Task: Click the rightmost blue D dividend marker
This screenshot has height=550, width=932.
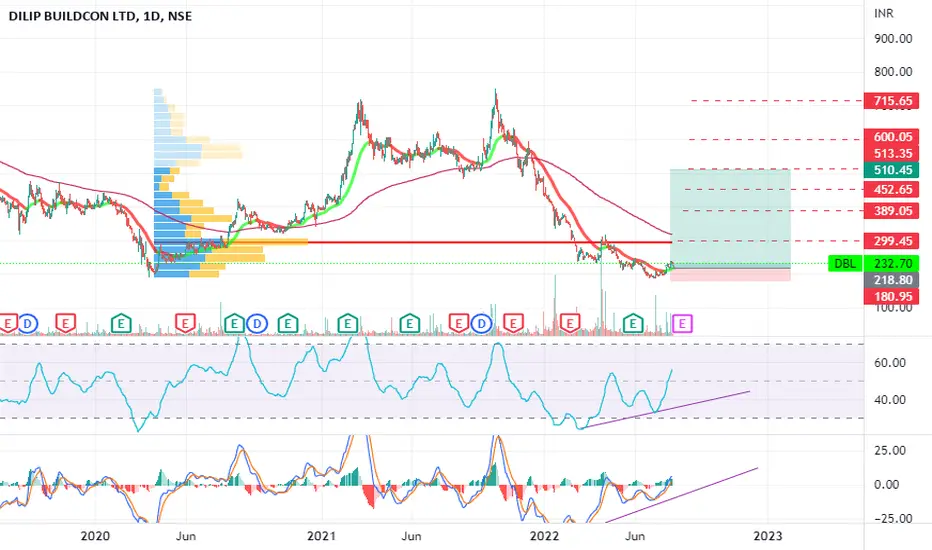Action: [x=481, y=324]
